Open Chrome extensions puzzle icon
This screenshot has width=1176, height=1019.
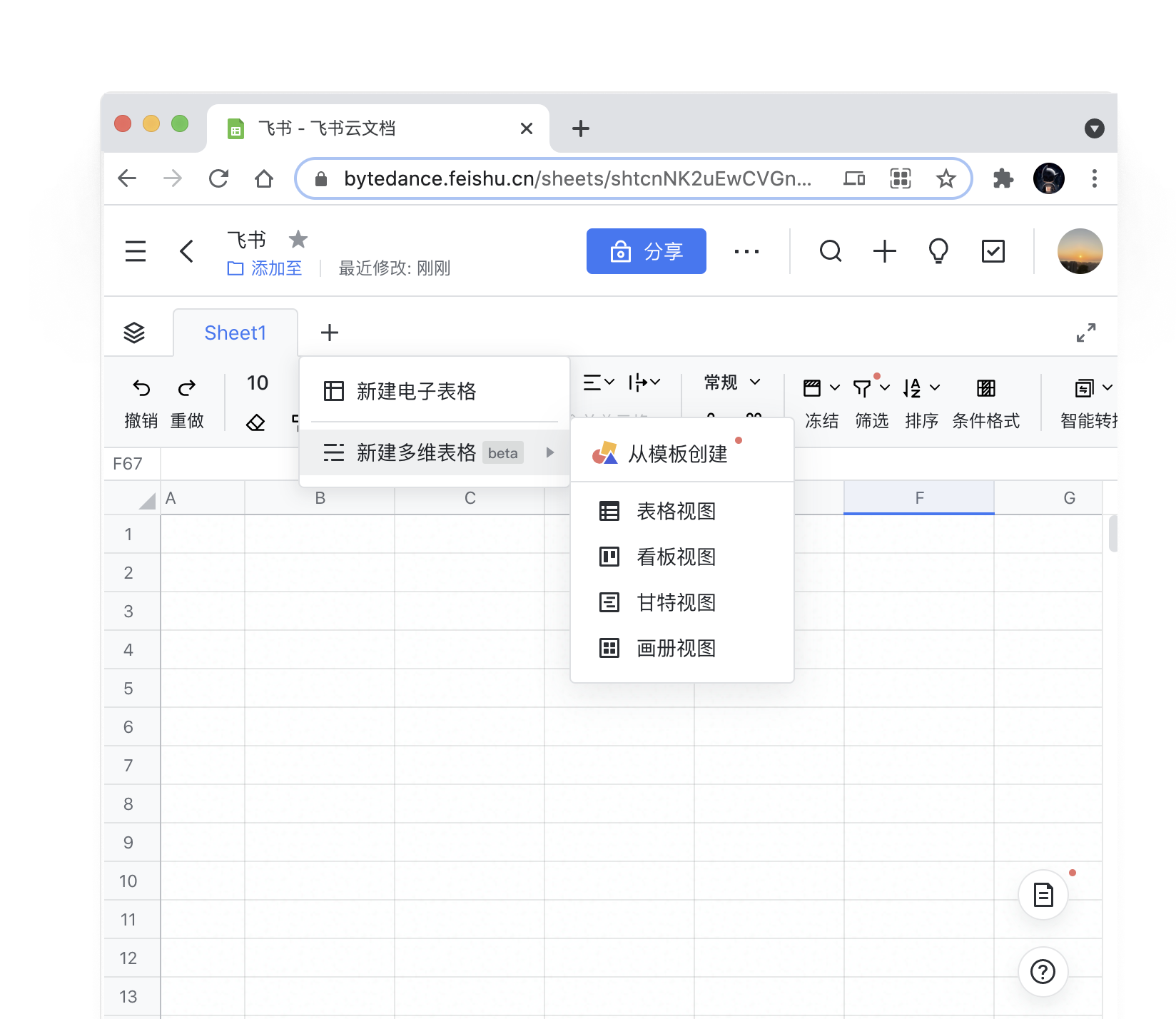tap(1003, 178)
